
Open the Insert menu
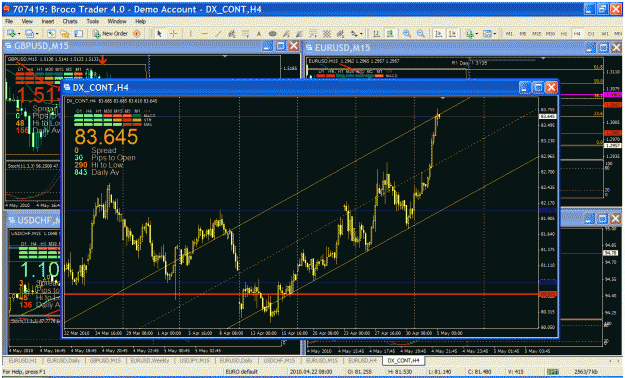pyautogui.click(x=48, y=21)
